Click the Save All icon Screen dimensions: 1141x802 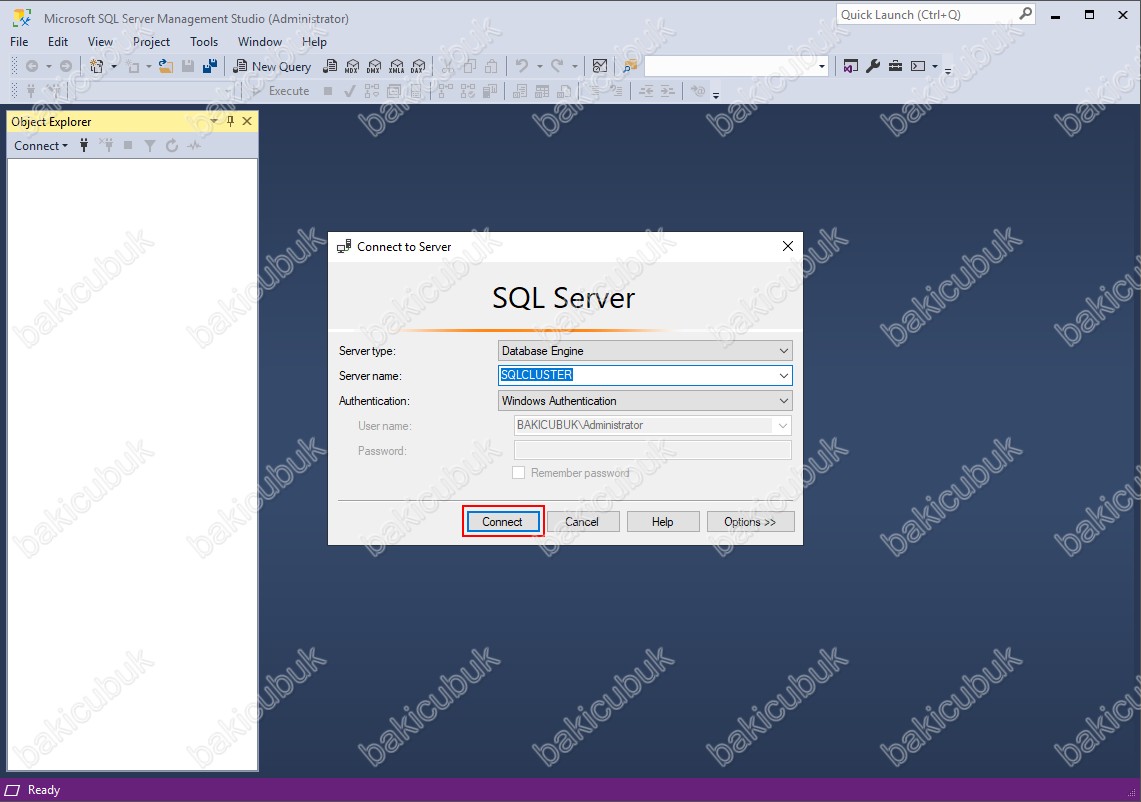pos(210,66)
